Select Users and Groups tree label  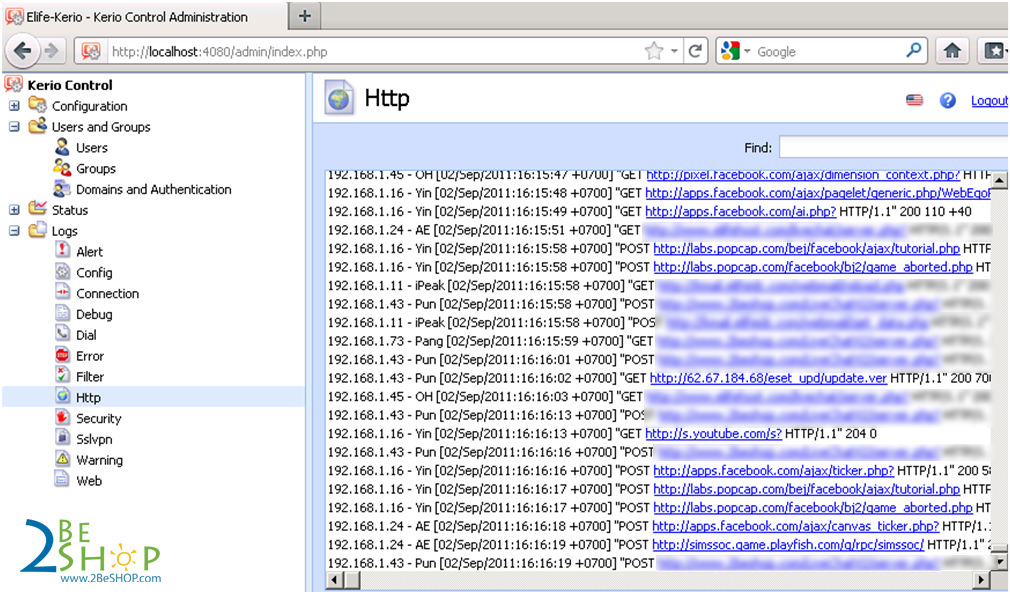pos(101,127)
